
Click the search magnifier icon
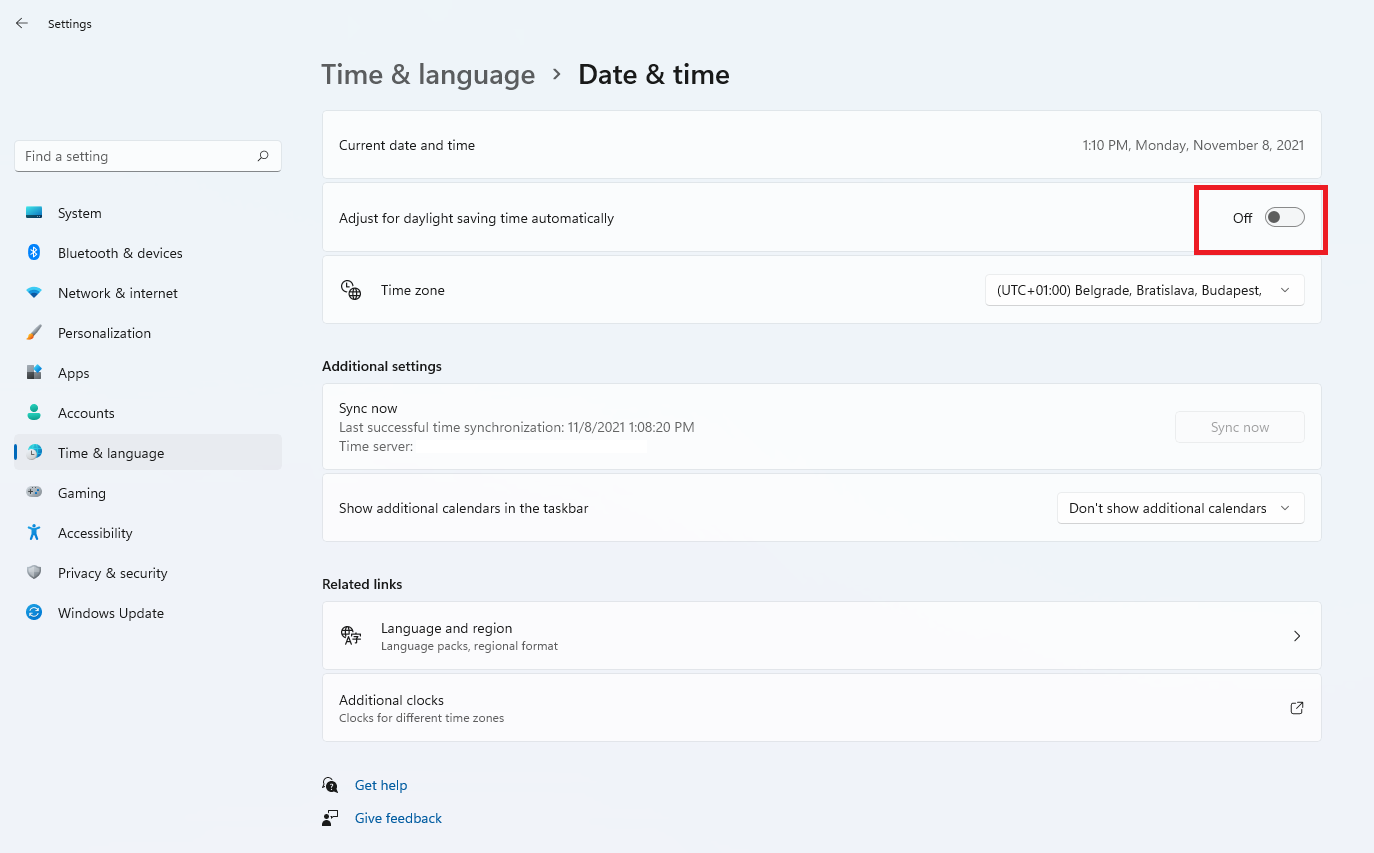tap(263, 156)
